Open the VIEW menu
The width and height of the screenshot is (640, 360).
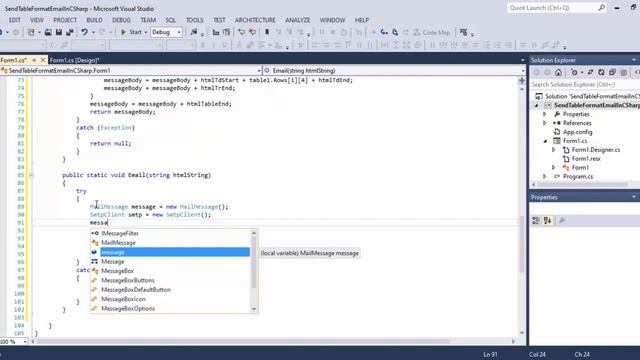pyautogui.click(x=36, y=20)
